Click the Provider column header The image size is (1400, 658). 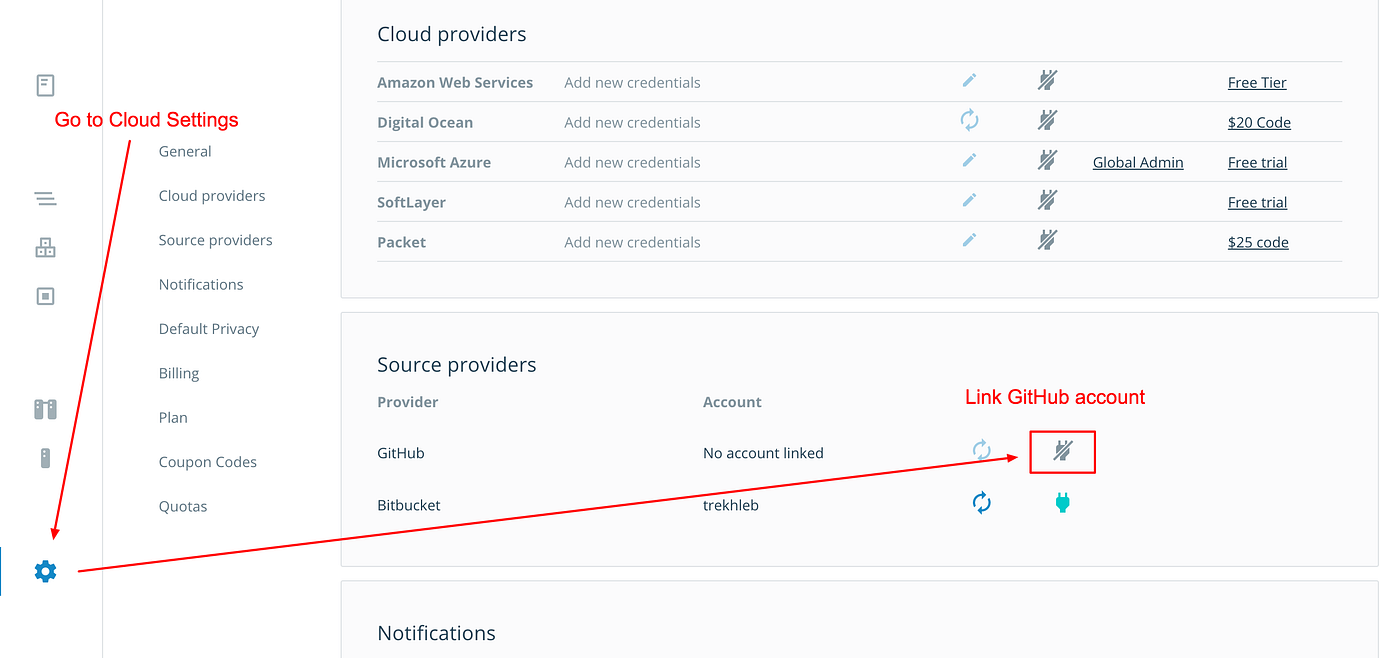[408, 402]
